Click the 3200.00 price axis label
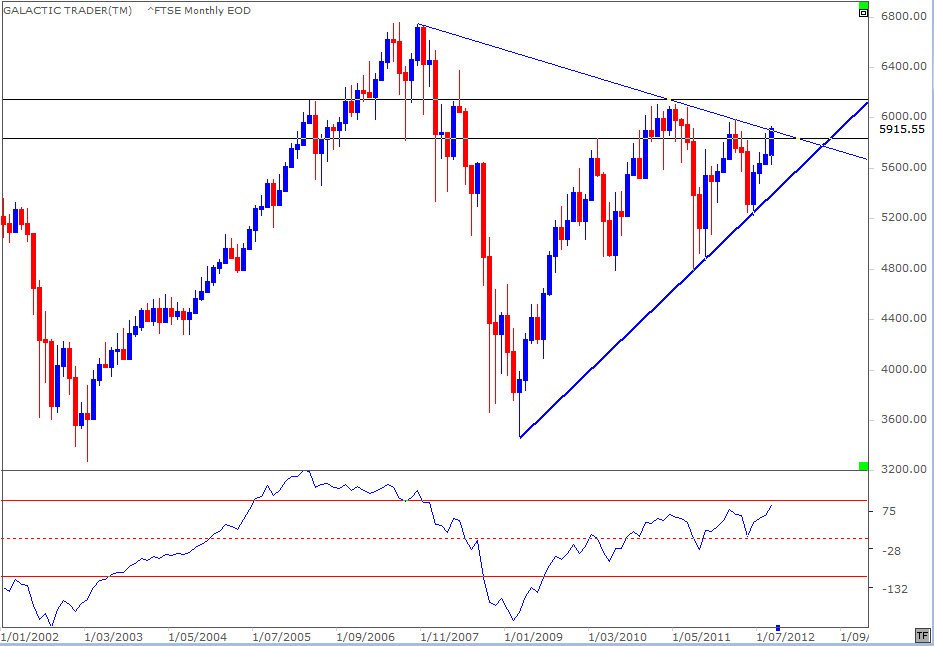The width and height of the screenshot is (934, 646). (902, 470)
